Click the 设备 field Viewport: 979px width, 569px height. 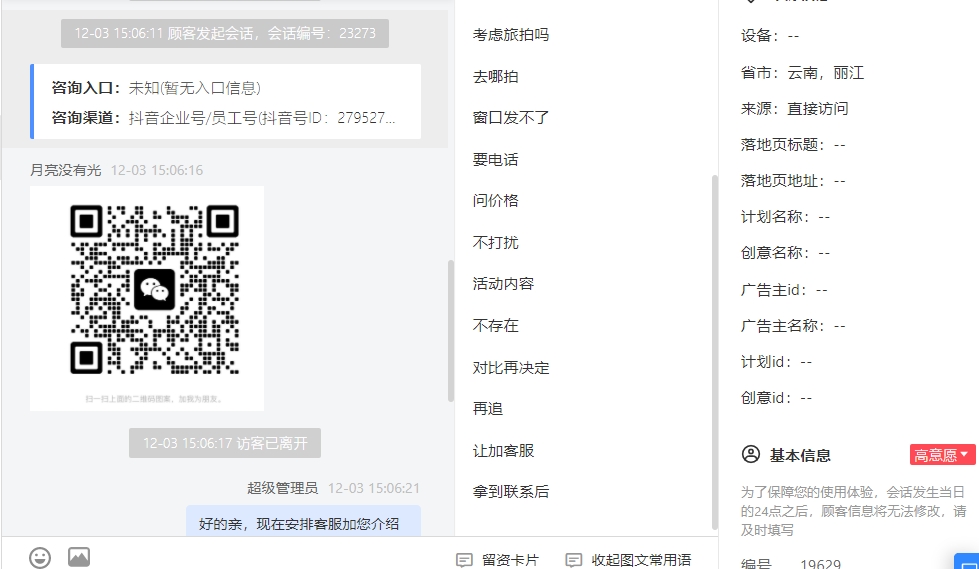coord(770,36)
